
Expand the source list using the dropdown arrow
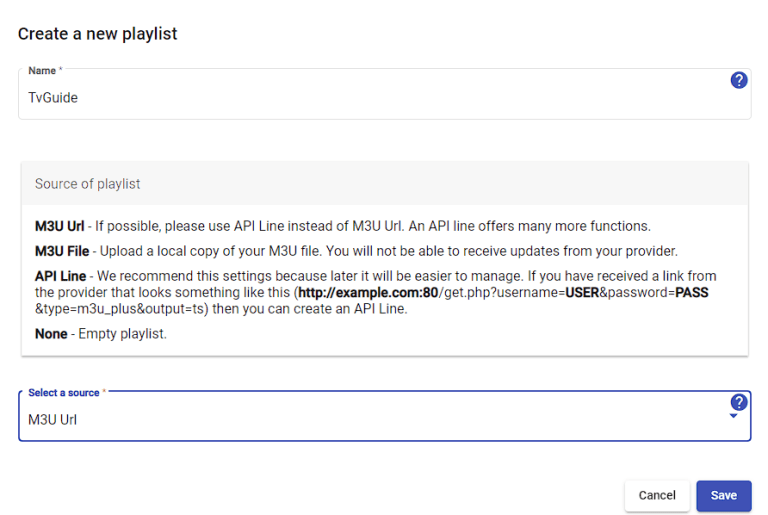tap(733, 416)
